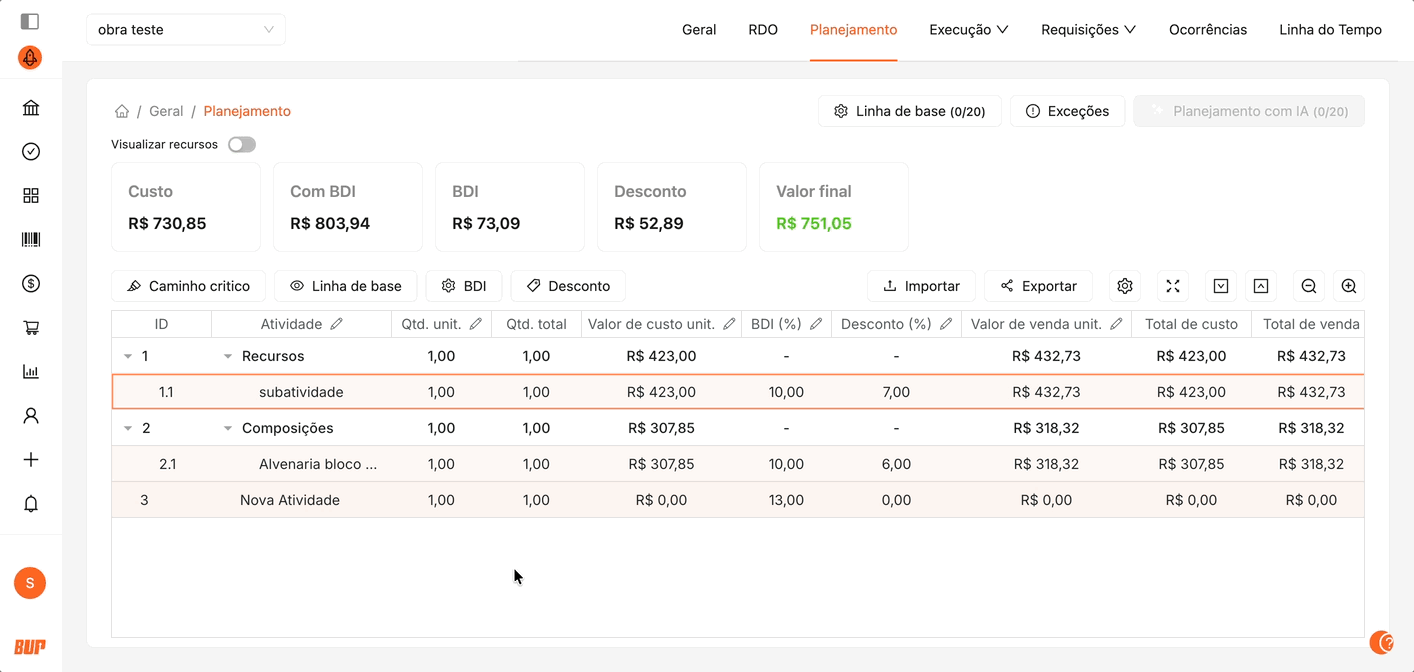Collapse the Recursos row tree arrow
1414x672 pixels.
click(228, 356)
